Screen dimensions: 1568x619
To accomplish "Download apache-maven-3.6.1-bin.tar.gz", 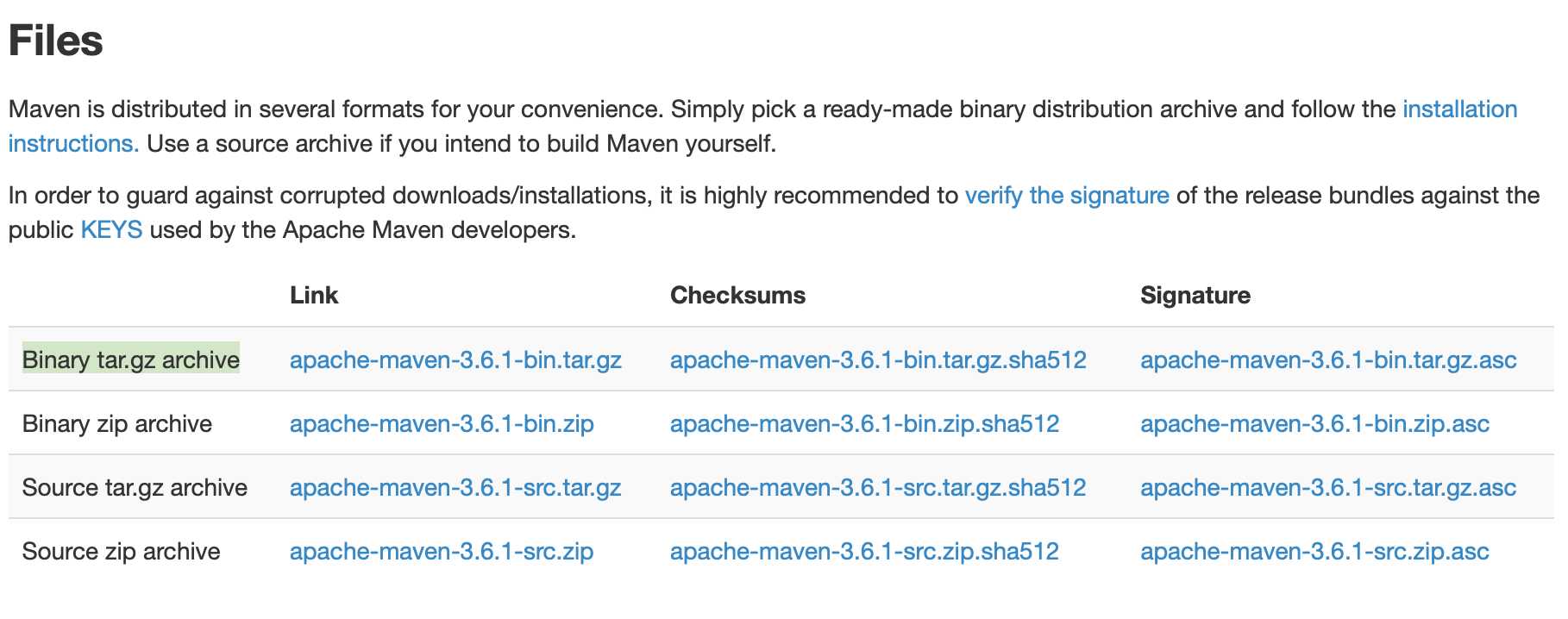I will point(455,360).
